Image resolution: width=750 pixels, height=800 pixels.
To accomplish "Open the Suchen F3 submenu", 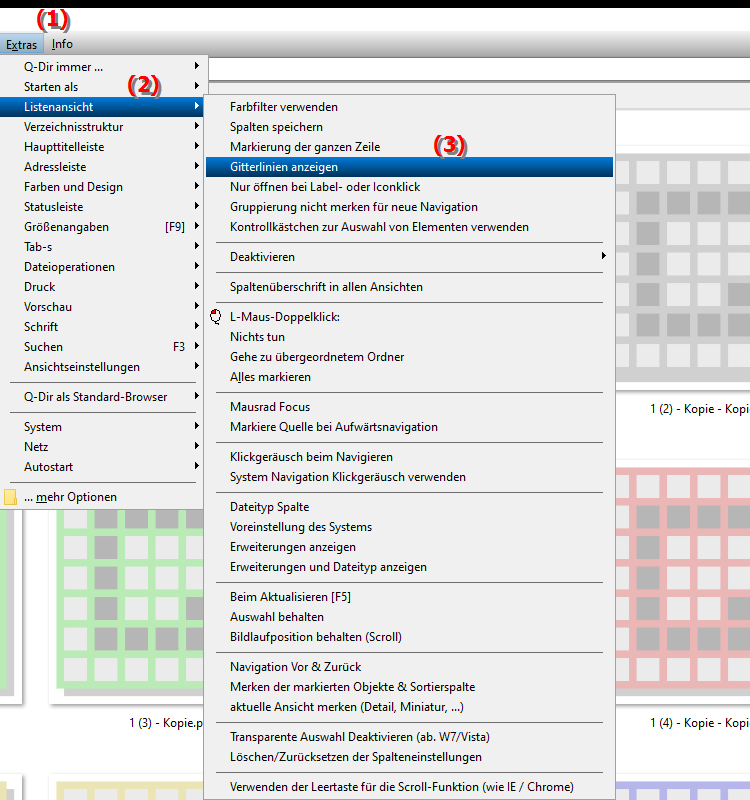I will 102,347.
